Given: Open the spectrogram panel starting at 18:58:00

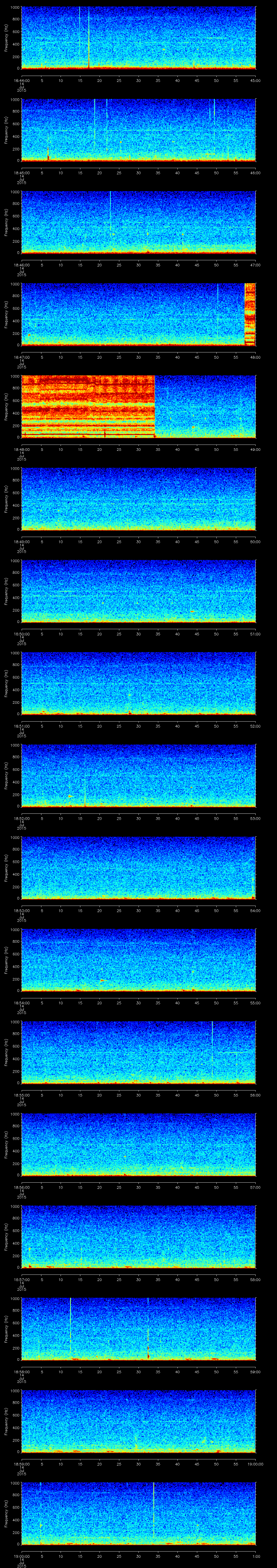Looking at the screenshot, I should click(x=138, y=1329).
